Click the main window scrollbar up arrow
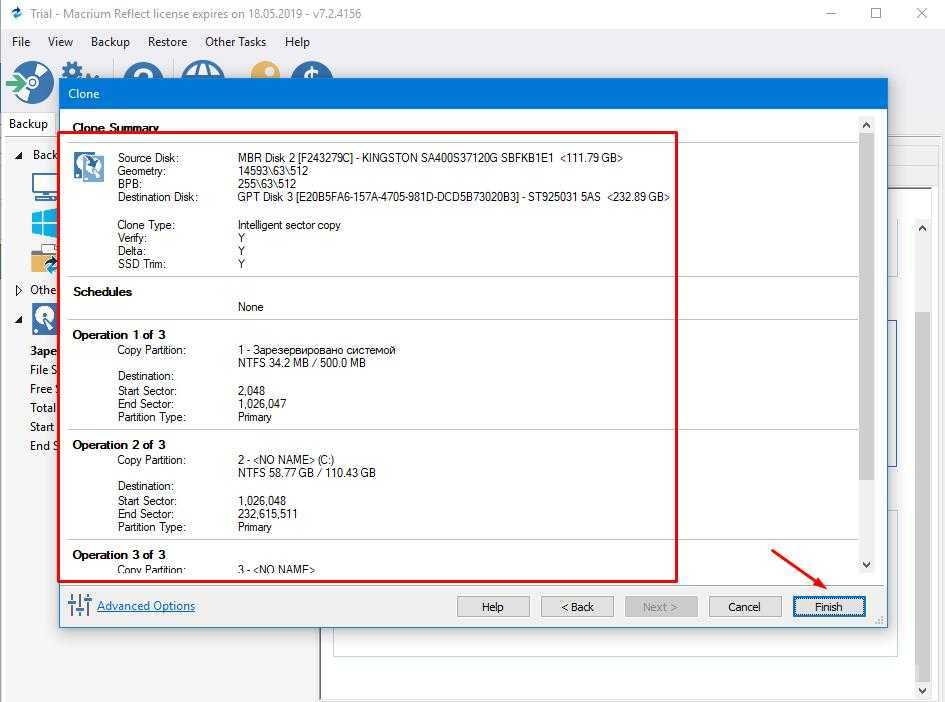Image resolution: width=945 pixels, height=702 pixels. point(921,228)
